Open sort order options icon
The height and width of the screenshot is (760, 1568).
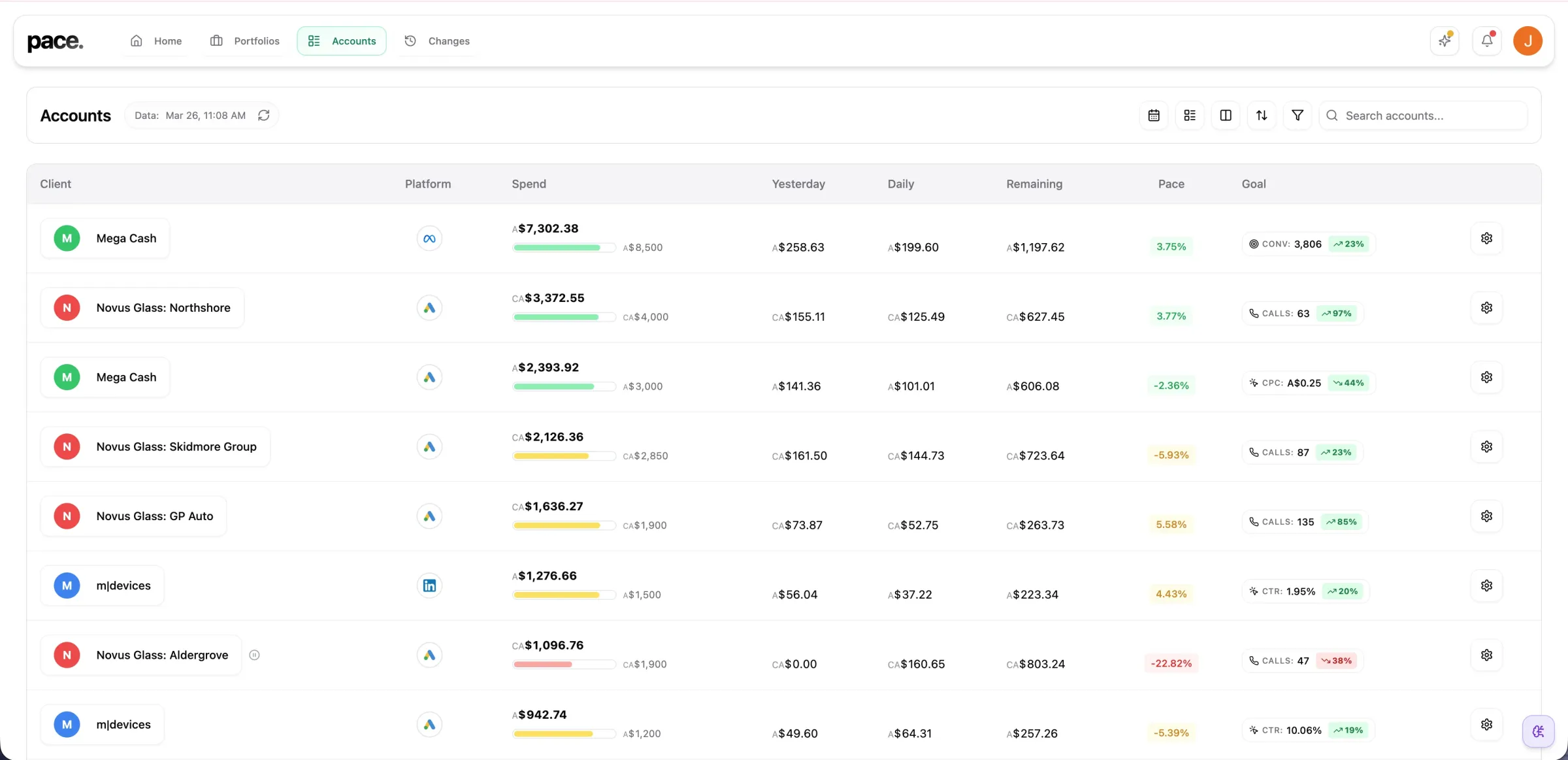[x=1262, y=116]
